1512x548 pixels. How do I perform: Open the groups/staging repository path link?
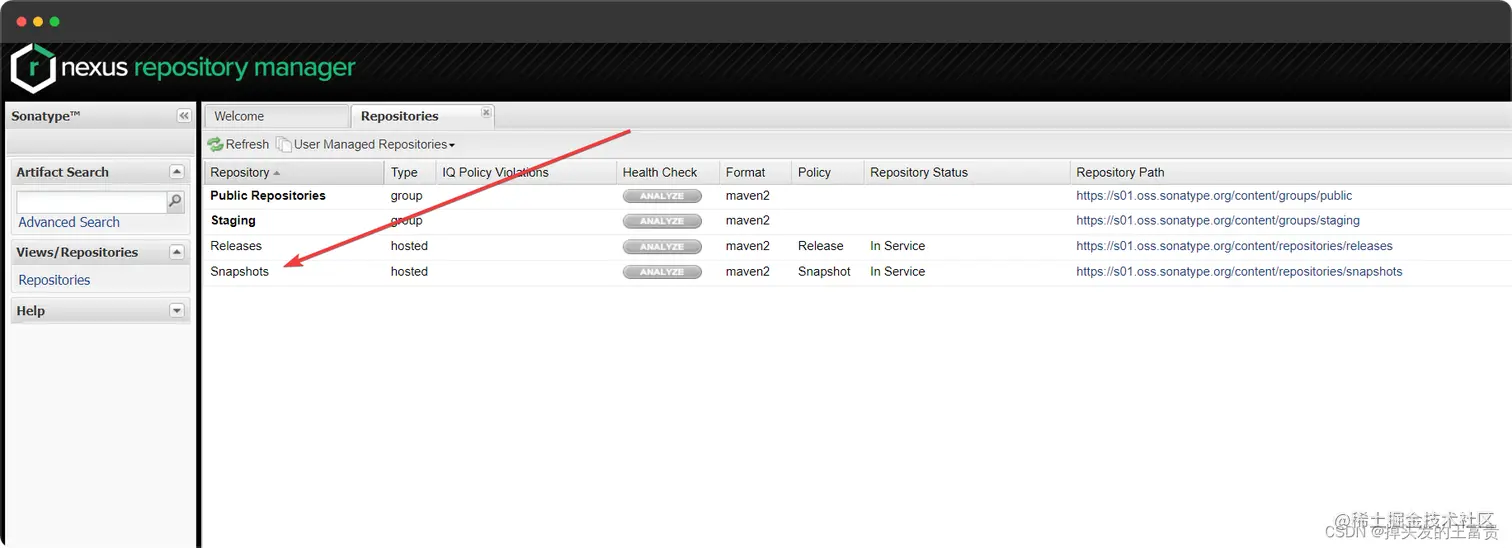point(1218,221)
